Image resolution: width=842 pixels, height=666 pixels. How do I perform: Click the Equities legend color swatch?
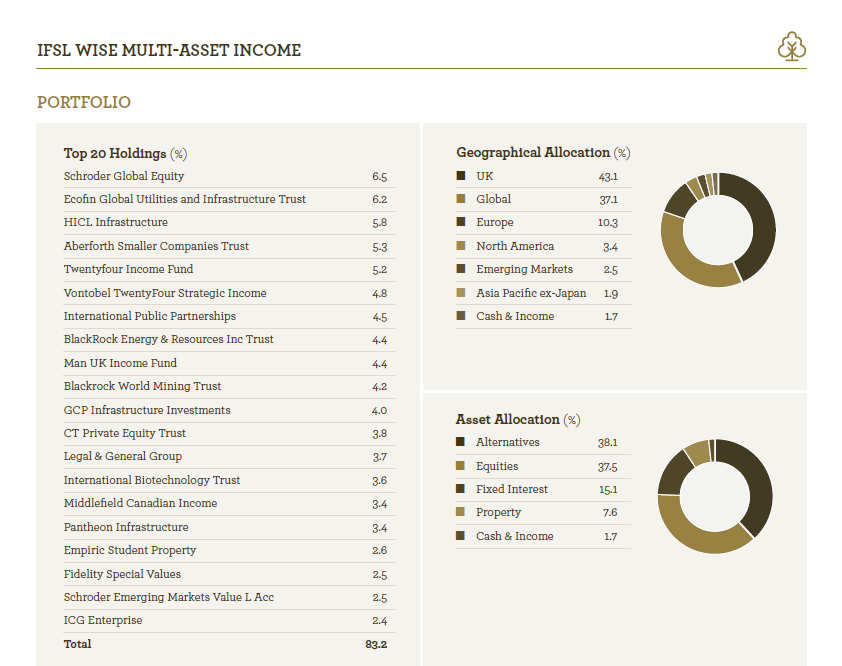[460, 466]
